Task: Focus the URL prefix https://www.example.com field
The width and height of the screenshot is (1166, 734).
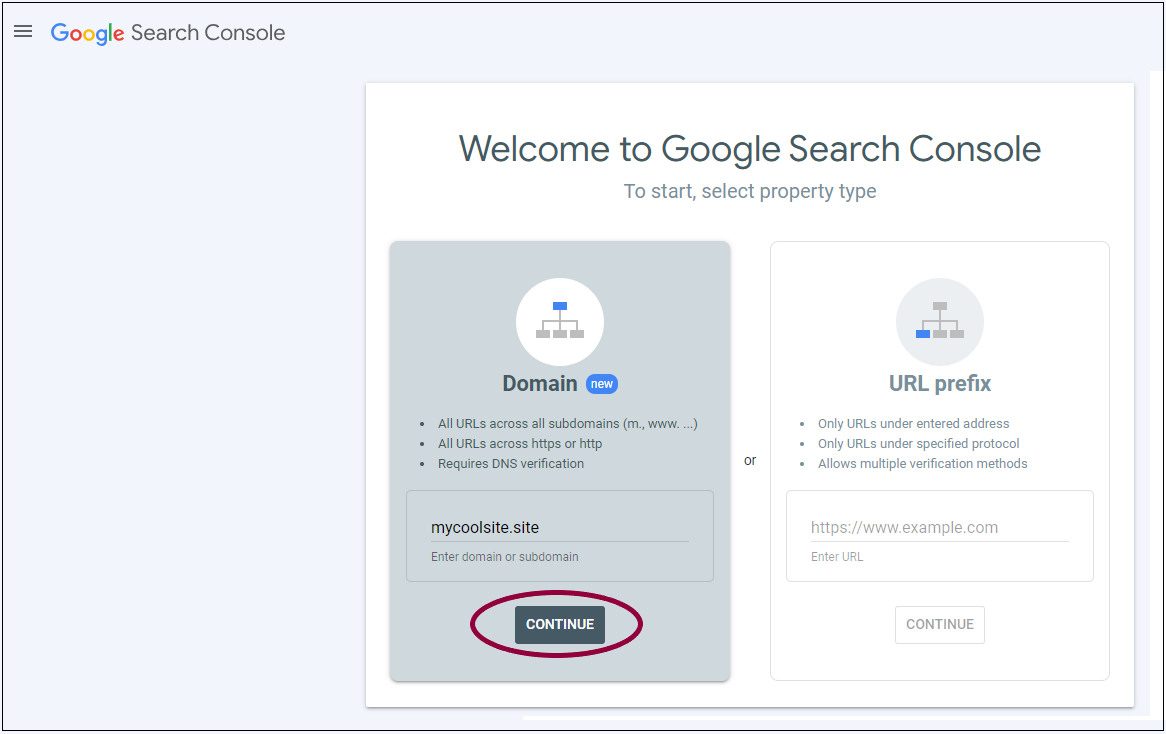Action: pyautogui.click(x=940, y=528)
